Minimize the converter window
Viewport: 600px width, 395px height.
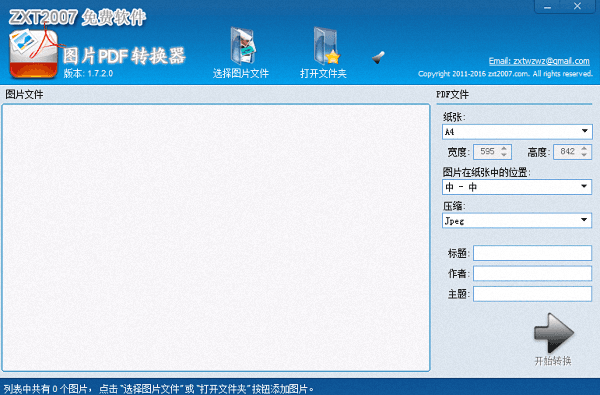[x=548, y=7]
